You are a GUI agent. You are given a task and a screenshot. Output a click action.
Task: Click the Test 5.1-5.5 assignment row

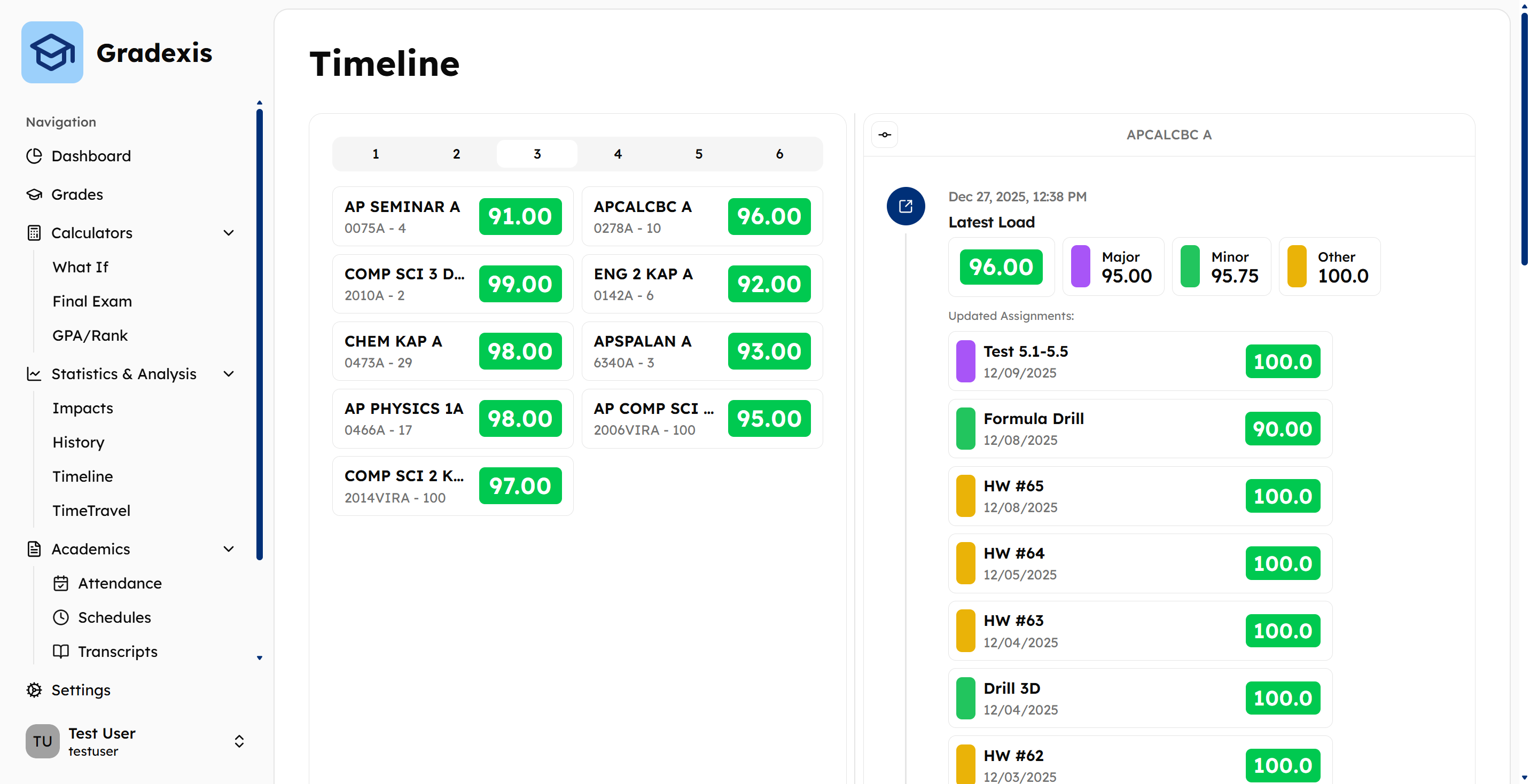[x=1141, y=361]
